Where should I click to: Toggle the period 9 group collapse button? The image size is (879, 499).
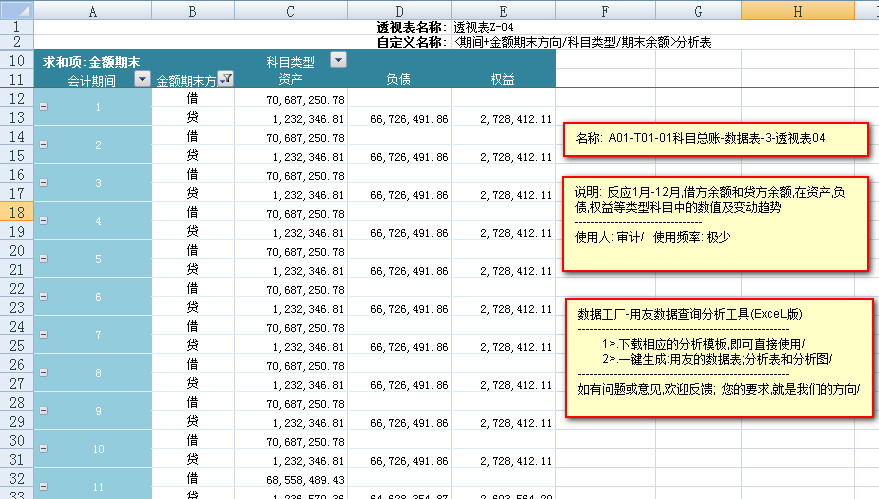(x=43, y=410)
